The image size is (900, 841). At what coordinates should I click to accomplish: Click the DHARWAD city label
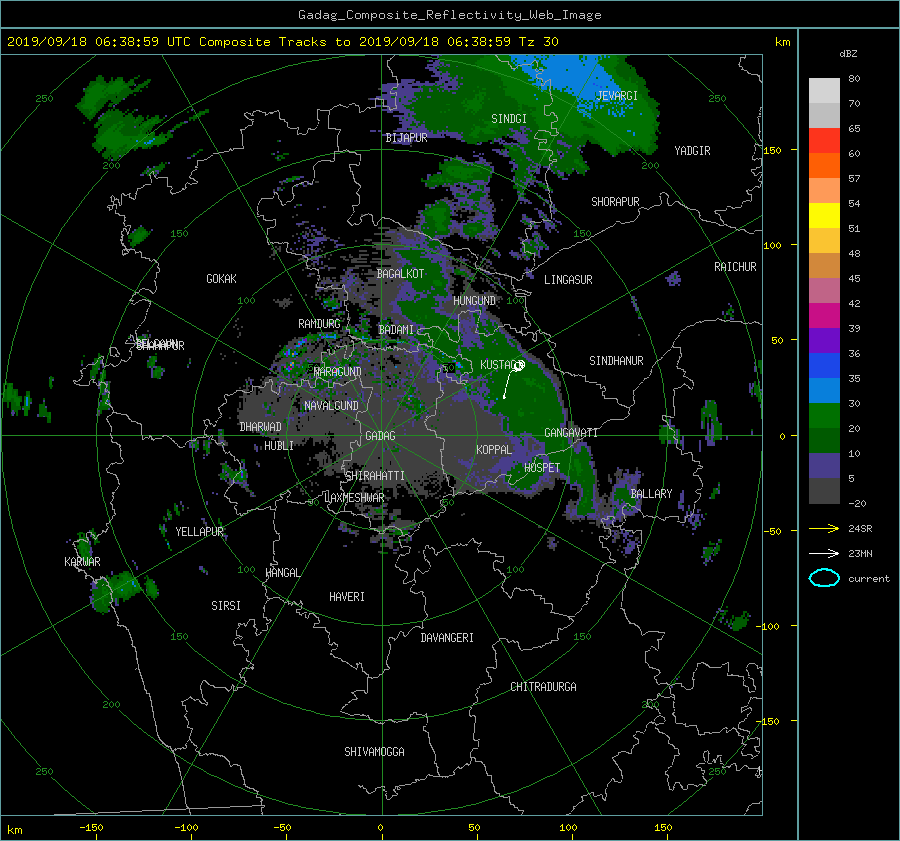pos(261,427)
